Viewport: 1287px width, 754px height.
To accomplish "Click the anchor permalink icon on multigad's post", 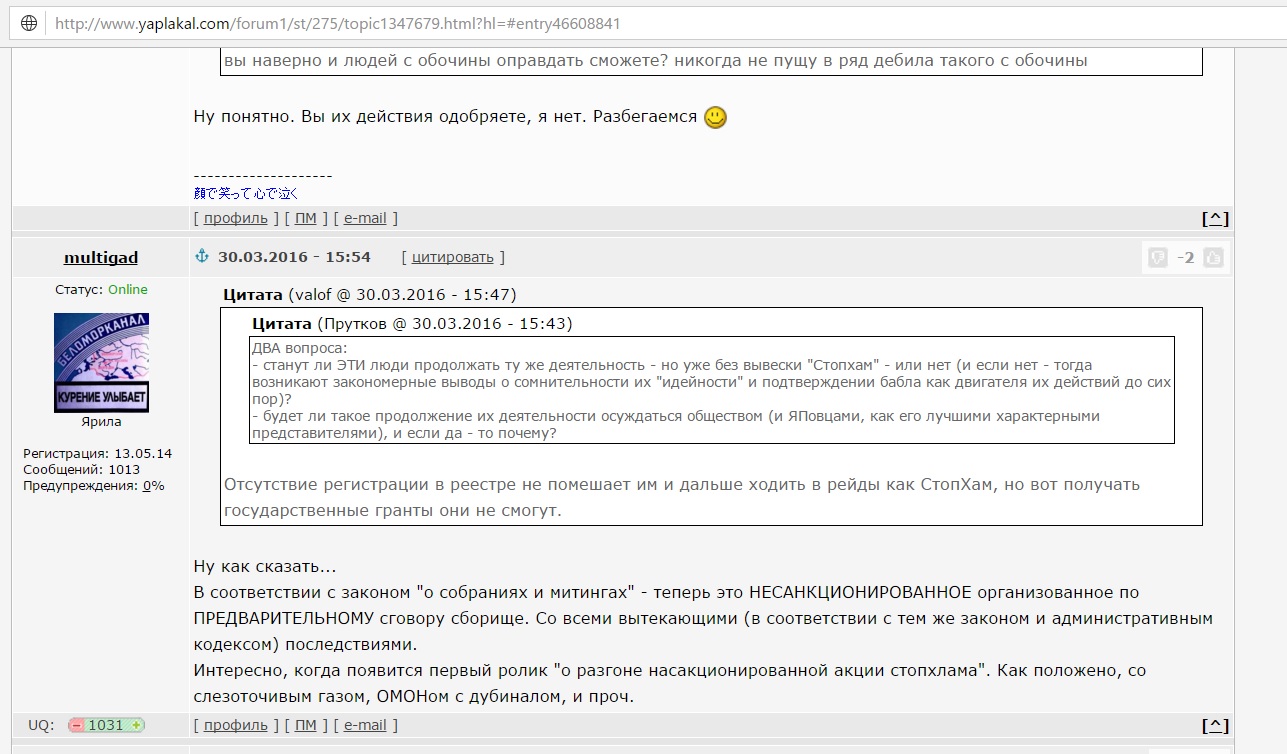I will coord(201,257).
